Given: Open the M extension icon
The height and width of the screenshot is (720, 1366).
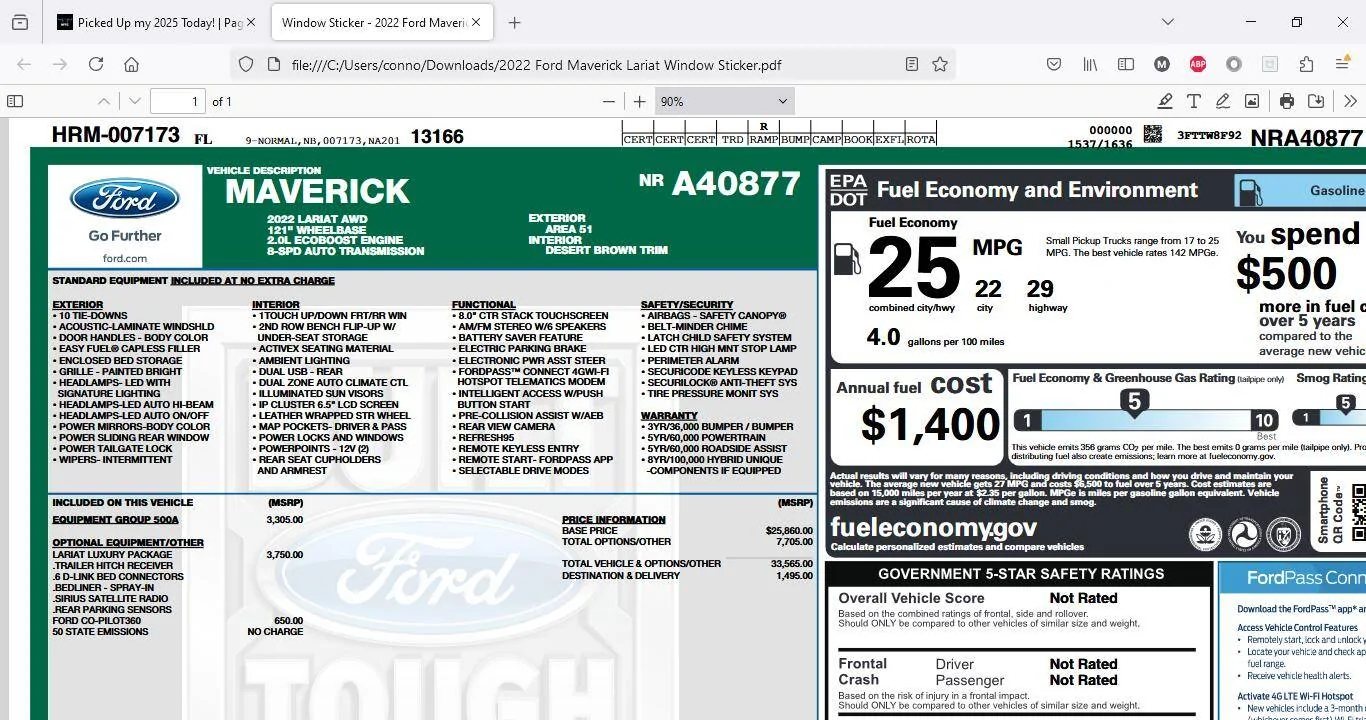Looking at the screenshot, I should [1162, 64].
